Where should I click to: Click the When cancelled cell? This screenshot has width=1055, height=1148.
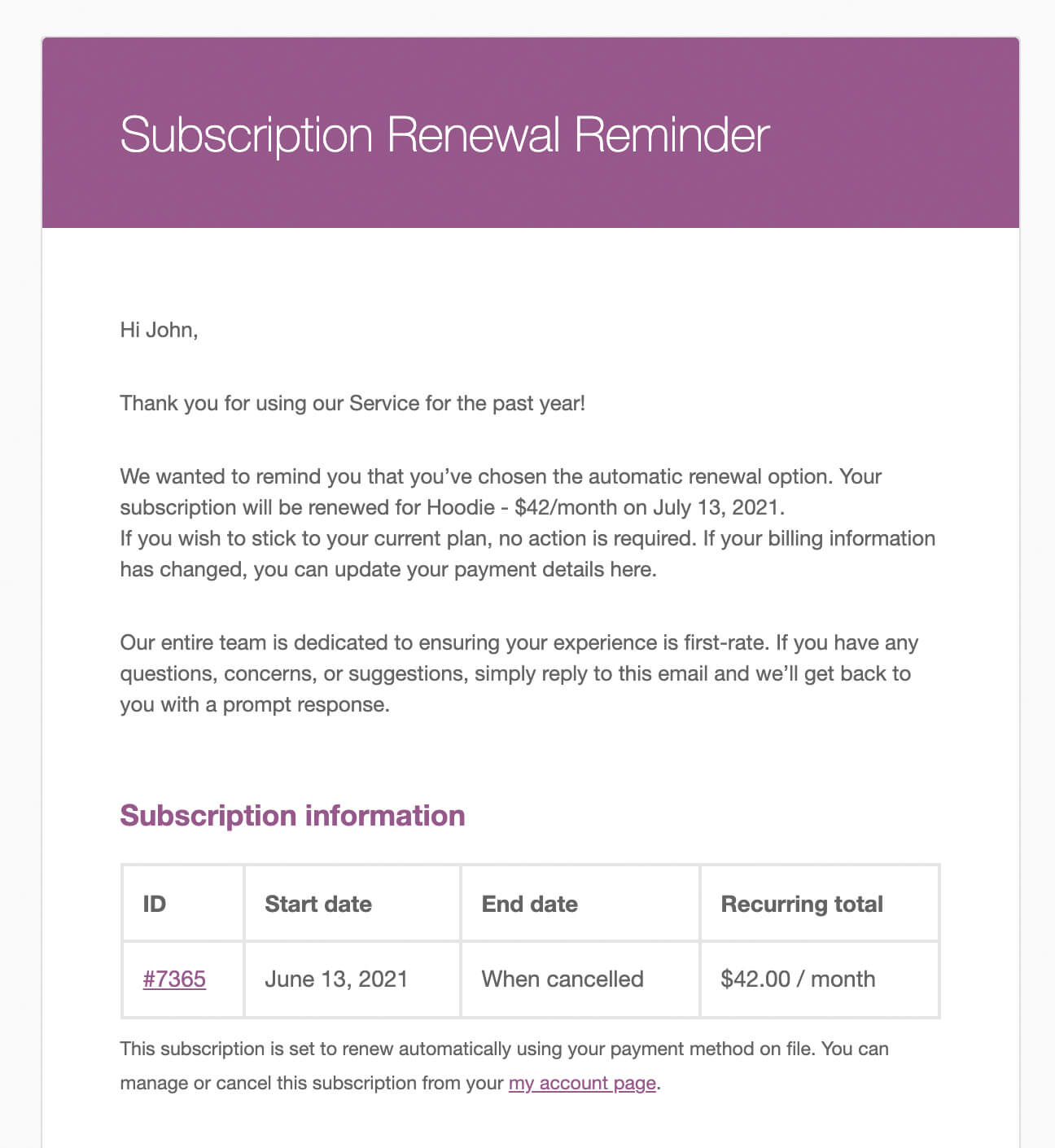coord(563,979)
